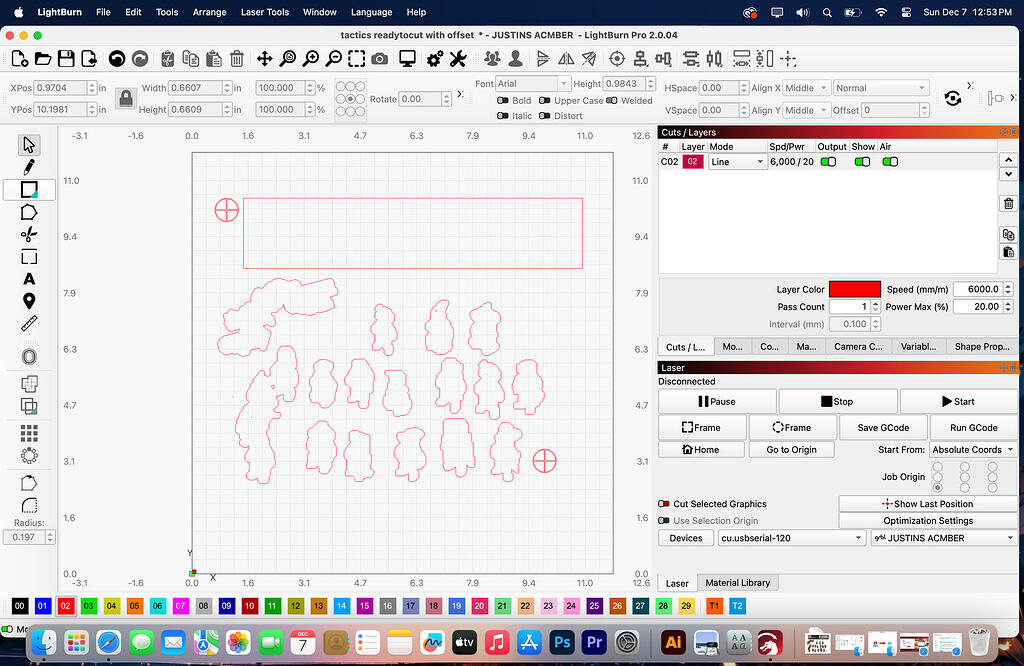Select the Measure tool
Image resolution: width=1024 pixels, height=666 pixels.
point(29,322)
